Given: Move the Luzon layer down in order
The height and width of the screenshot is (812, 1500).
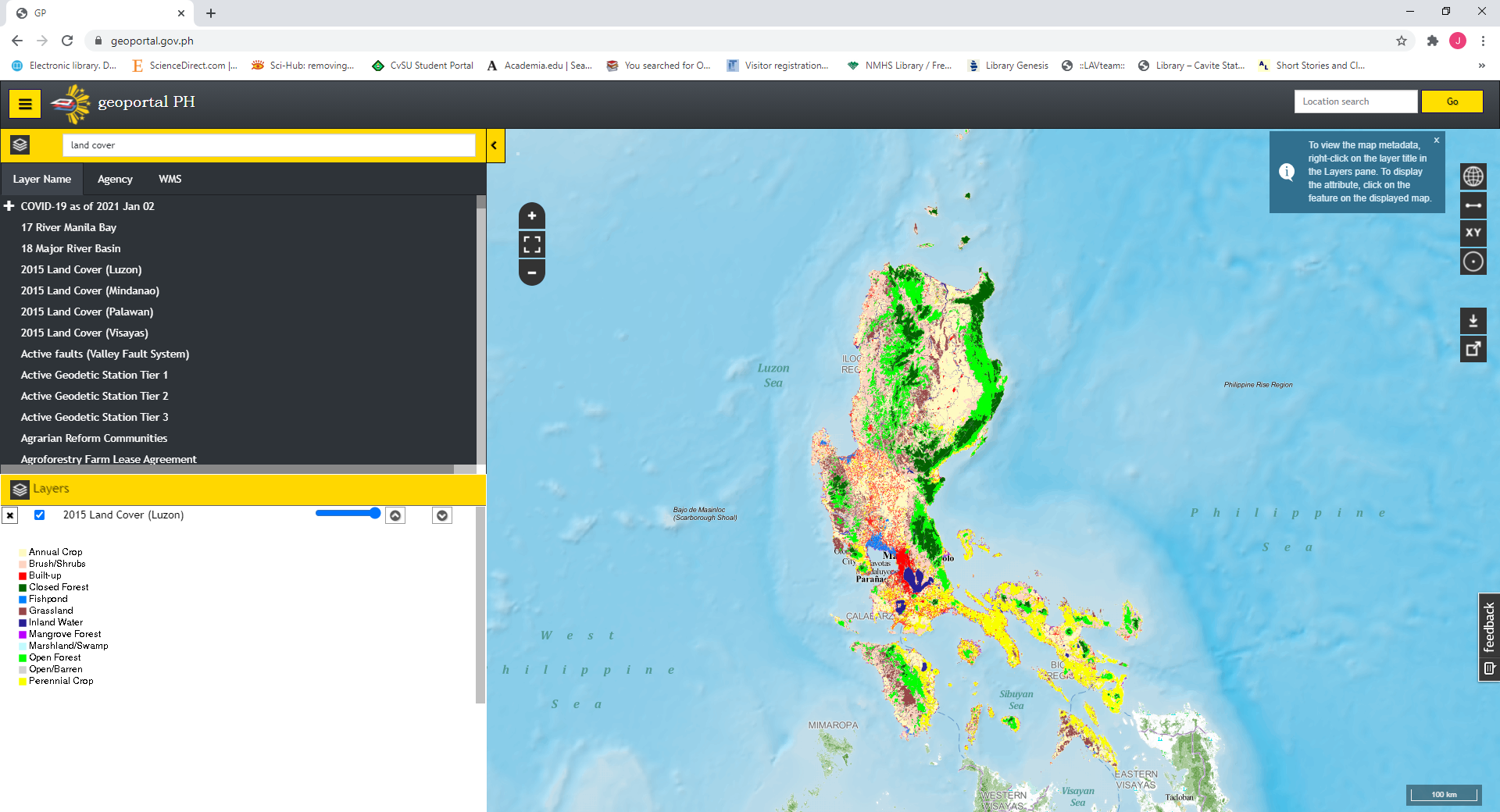Looking at the screenshot, I should tap(442, 515).
